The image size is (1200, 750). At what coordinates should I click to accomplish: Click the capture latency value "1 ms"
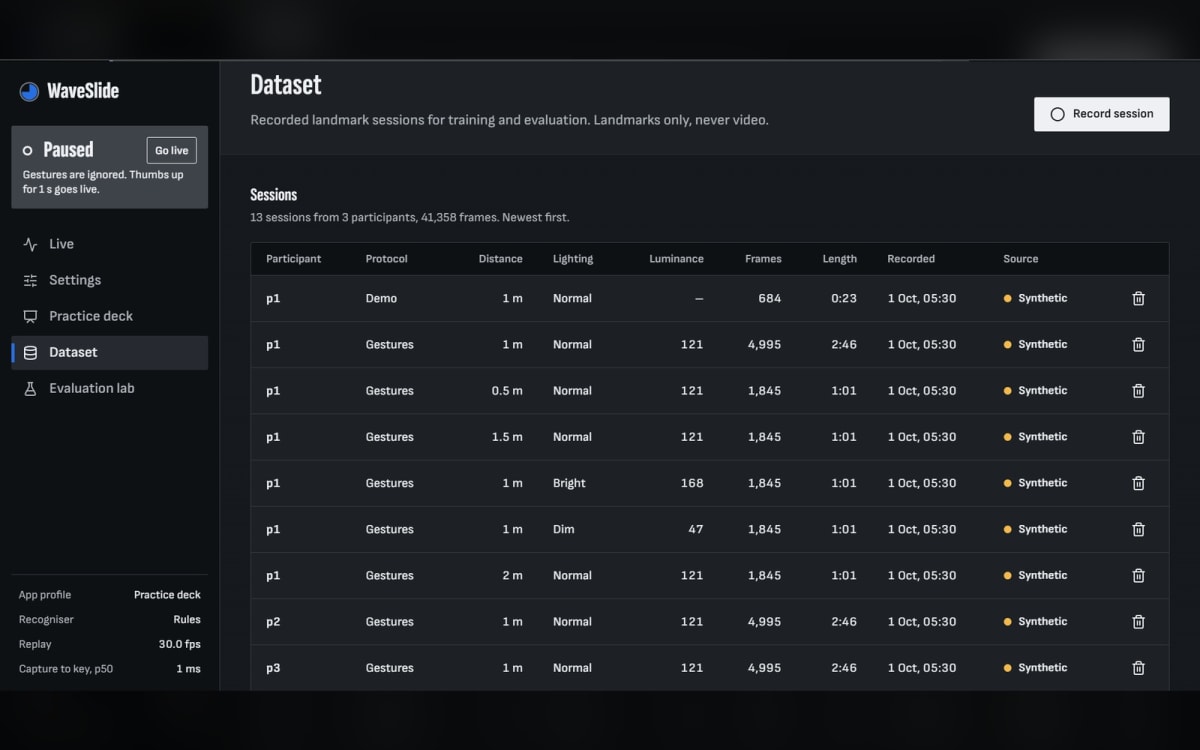tap(189, 669)
